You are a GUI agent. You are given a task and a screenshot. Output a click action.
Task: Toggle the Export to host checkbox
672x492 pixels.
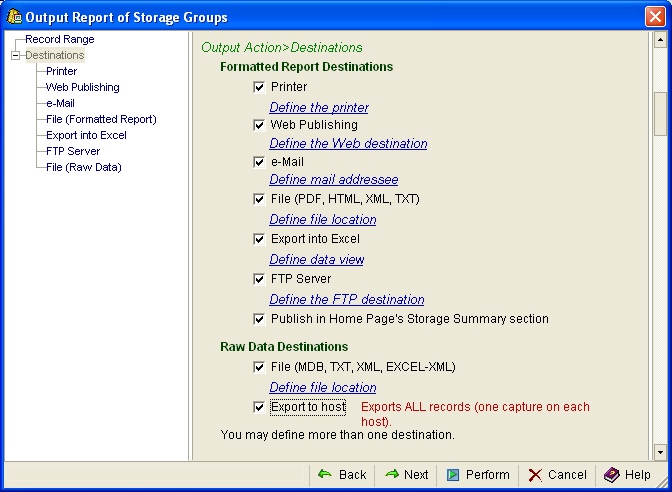point(259,407)
